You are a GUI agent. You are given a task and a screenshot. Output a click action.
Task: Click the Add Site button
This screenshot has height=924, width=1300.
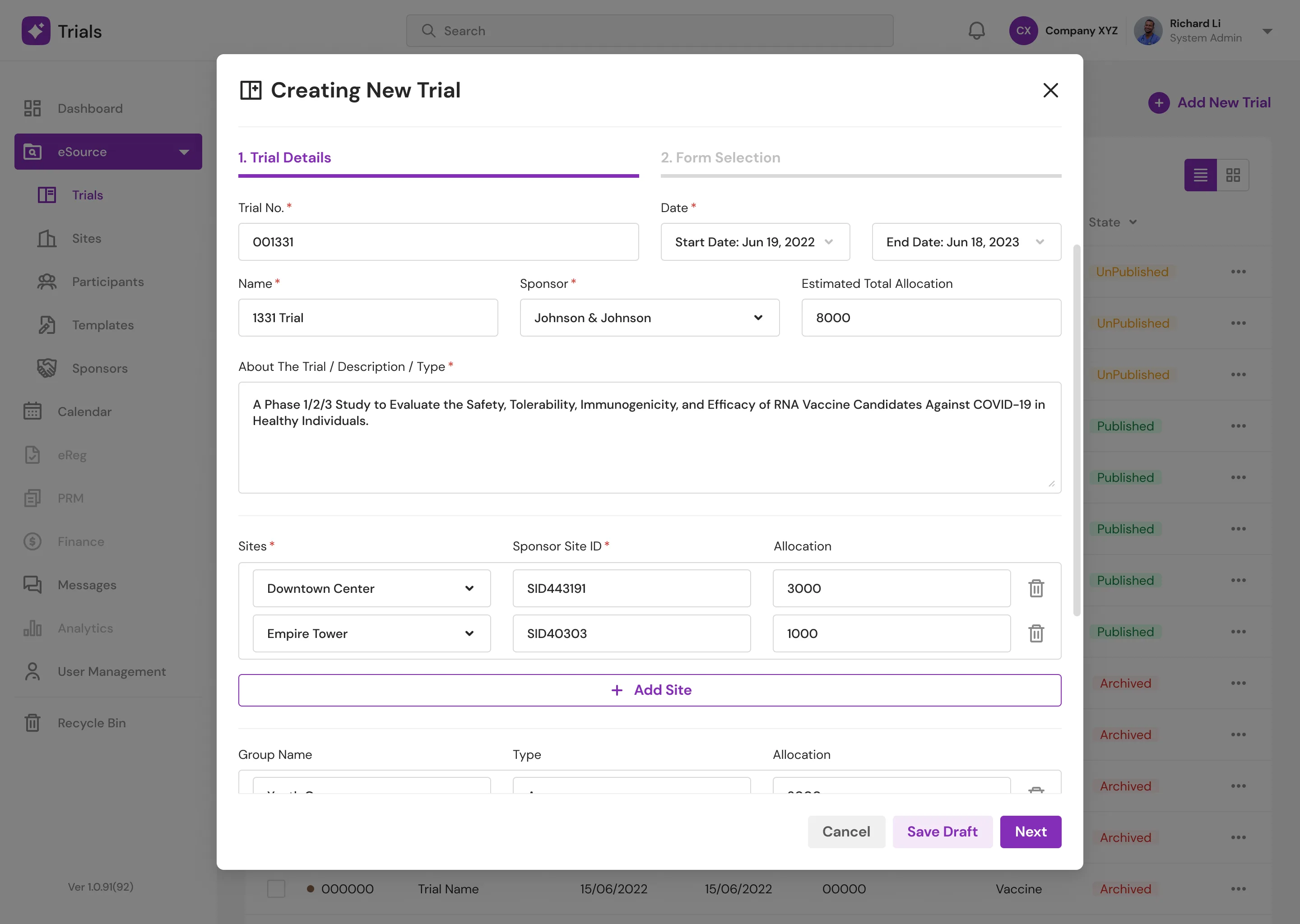click(650, 690)
